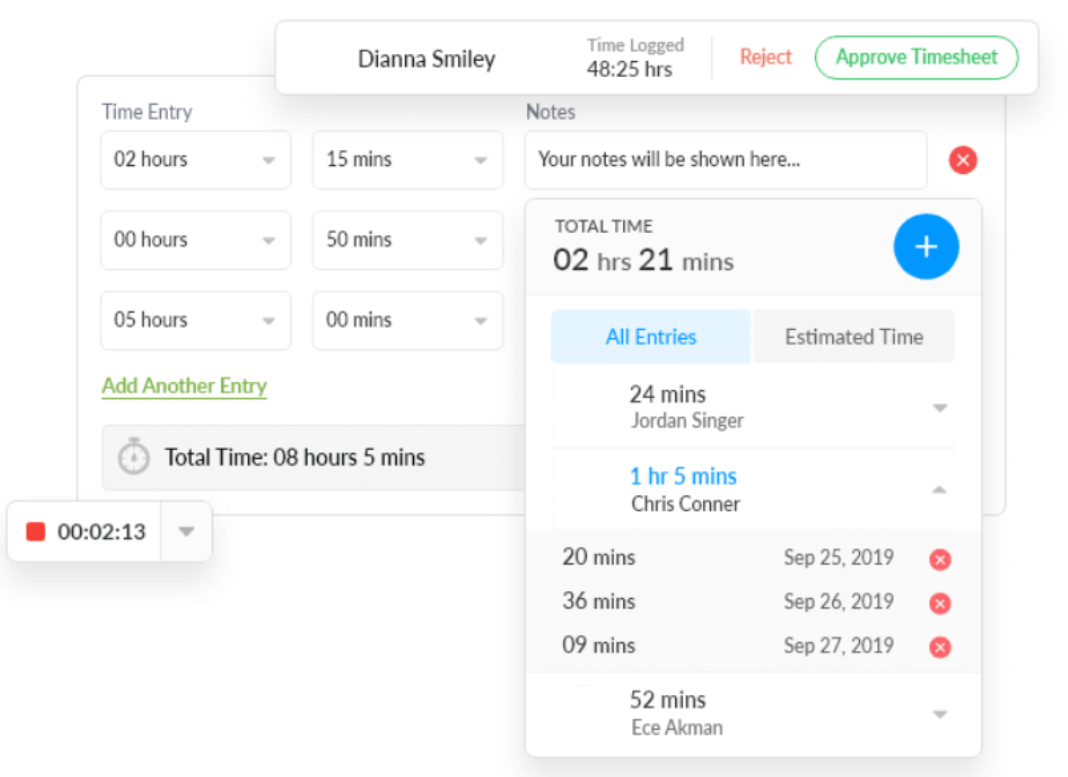Switch to the All Entries tab

(x=650, y=337)
